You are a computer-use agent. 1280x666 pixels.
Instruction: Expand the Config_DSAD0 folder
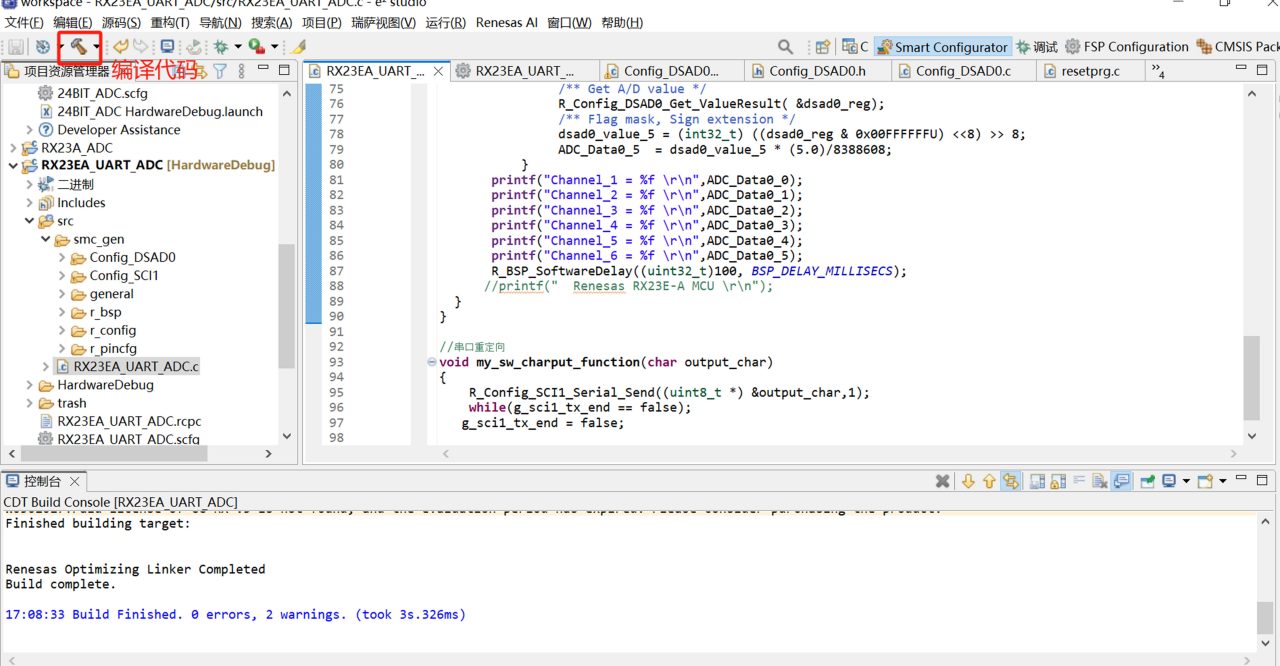point(62,257)
